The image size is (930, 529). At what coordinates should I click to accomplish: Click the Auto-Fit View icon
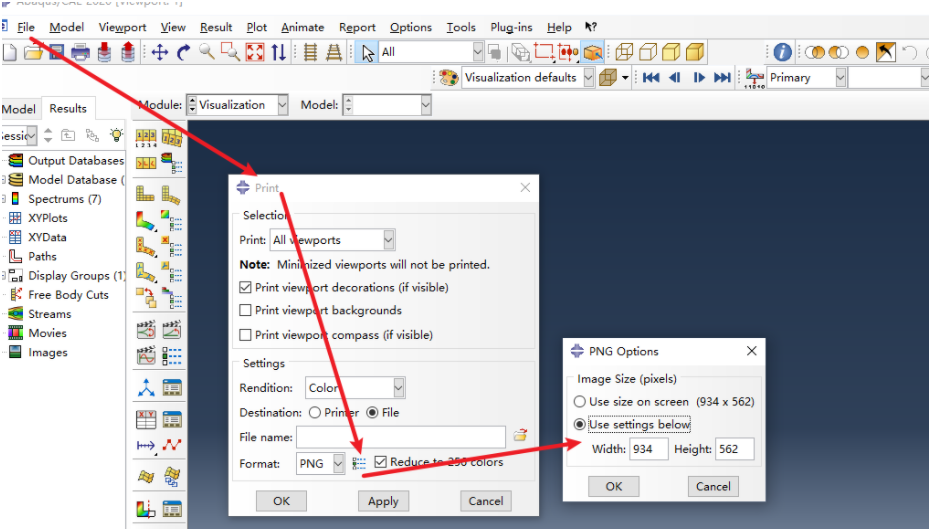(x=254, y=52)
